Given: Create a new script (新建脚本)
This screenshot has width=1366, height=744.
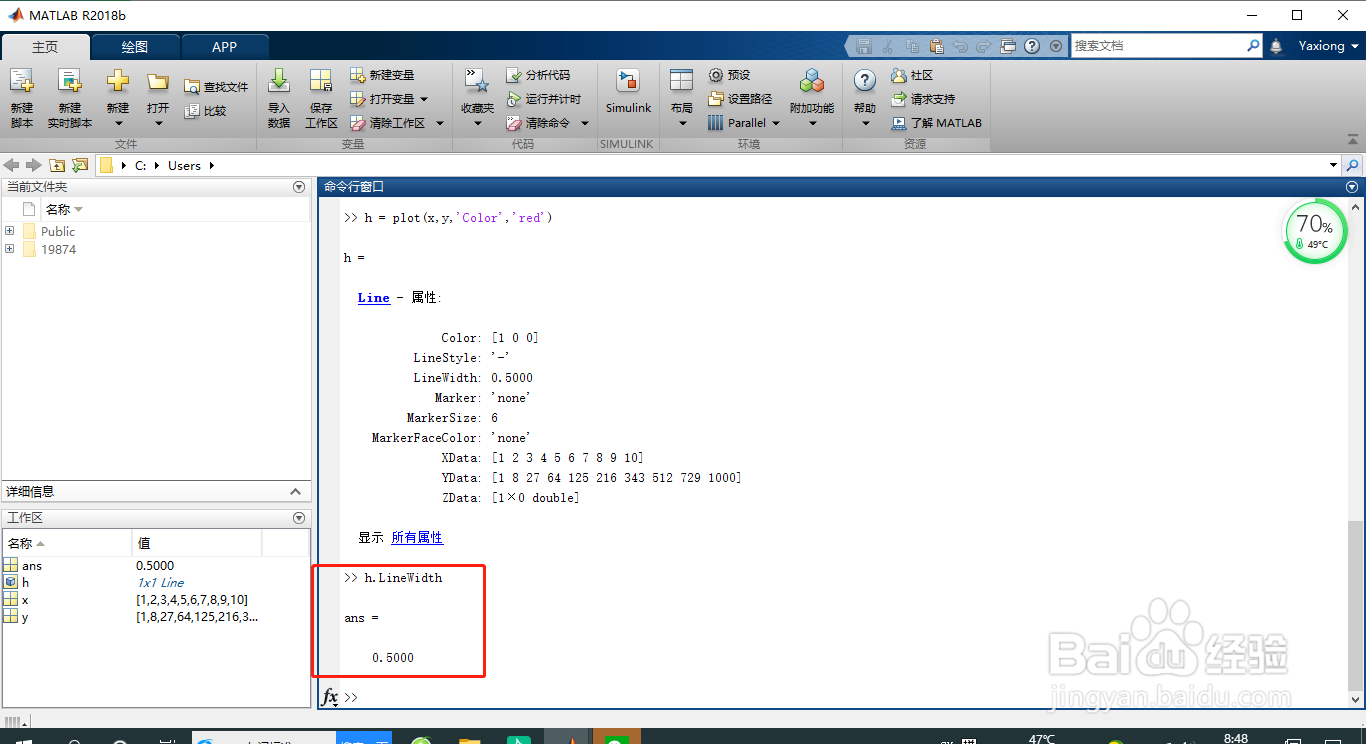Looking at the screenshot, I should click(21, 98).
